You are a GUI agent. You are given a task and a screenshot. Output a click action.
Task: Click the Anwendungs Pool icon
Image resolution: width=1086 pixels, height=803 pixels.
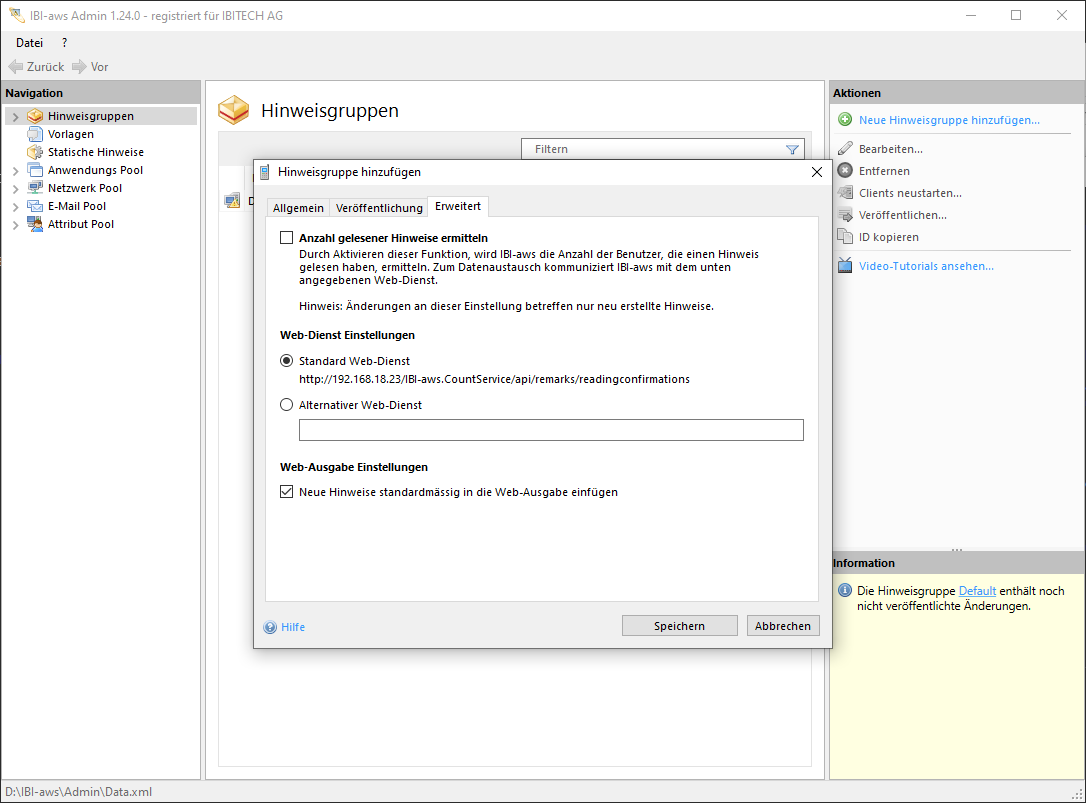(35, 170)
